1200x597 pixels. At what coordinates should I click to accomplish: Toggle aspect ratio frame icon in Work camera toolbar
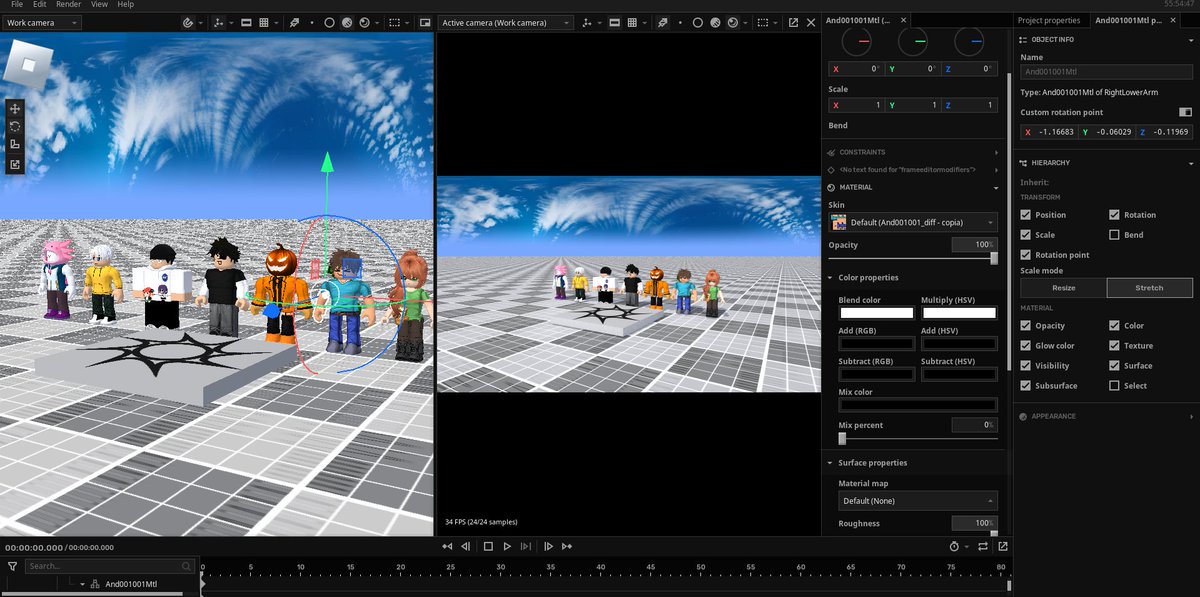tap(245, 22)
